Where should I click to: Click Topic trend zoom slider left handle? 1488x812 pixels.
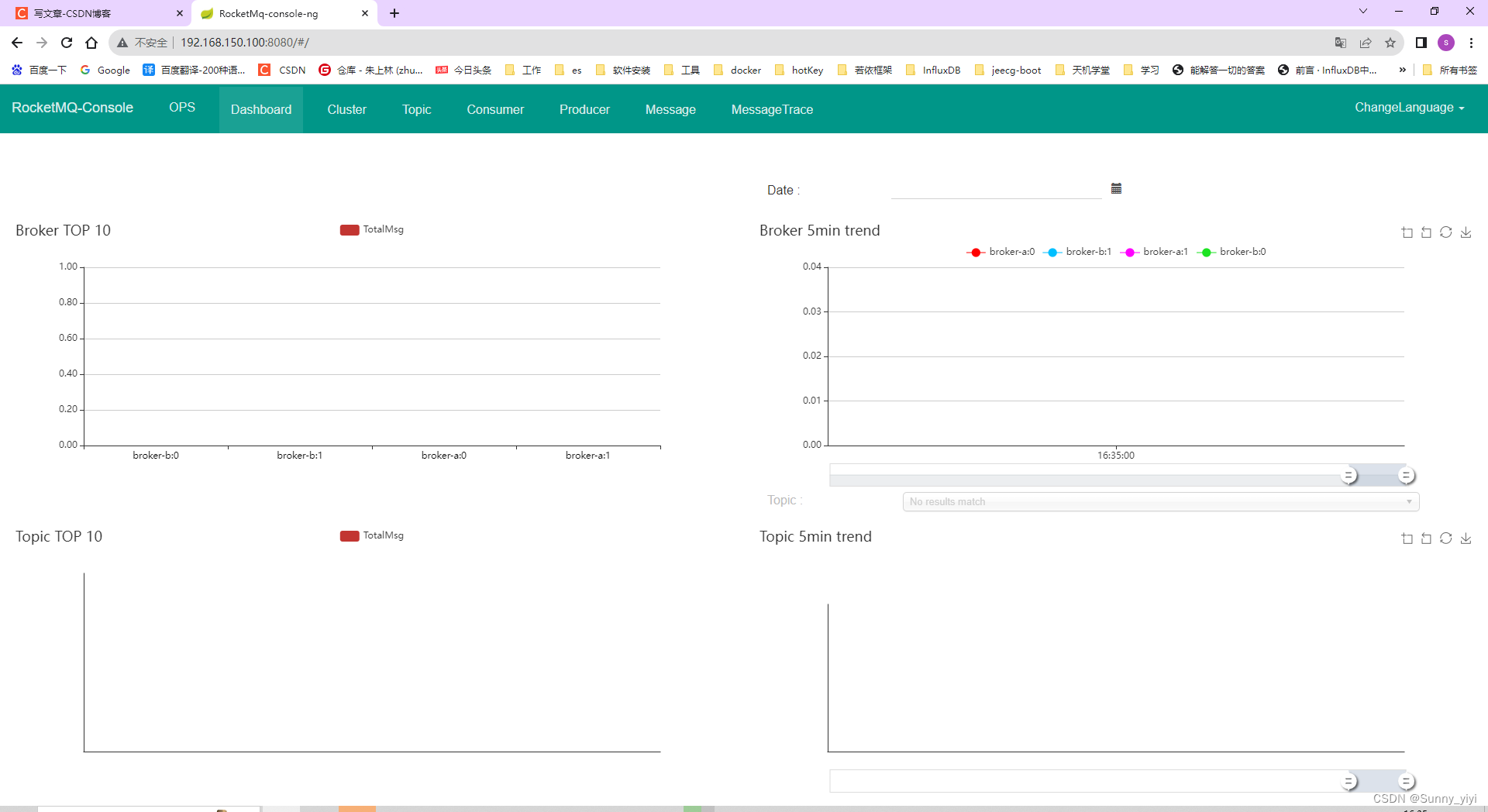(x=1348, y=781)
